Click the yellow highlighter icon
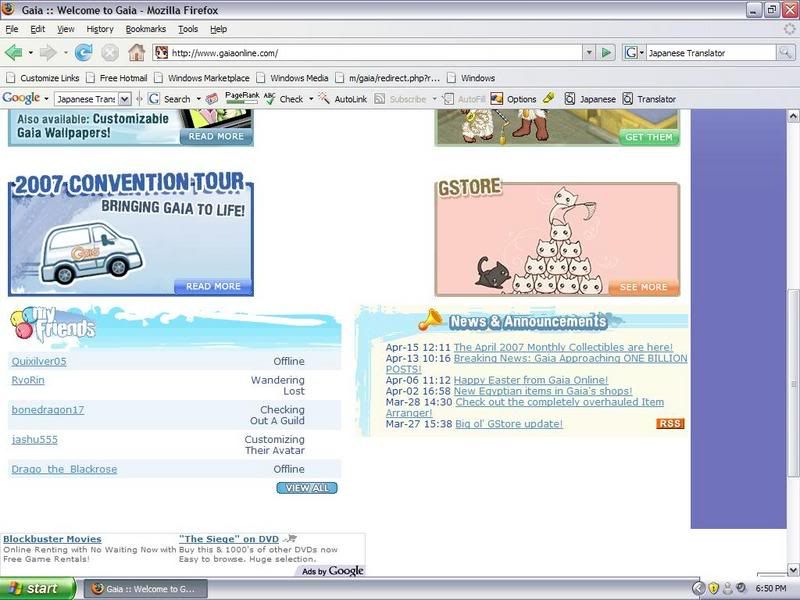The width and height of the screenshot is (800, 600). click(549, 98)
